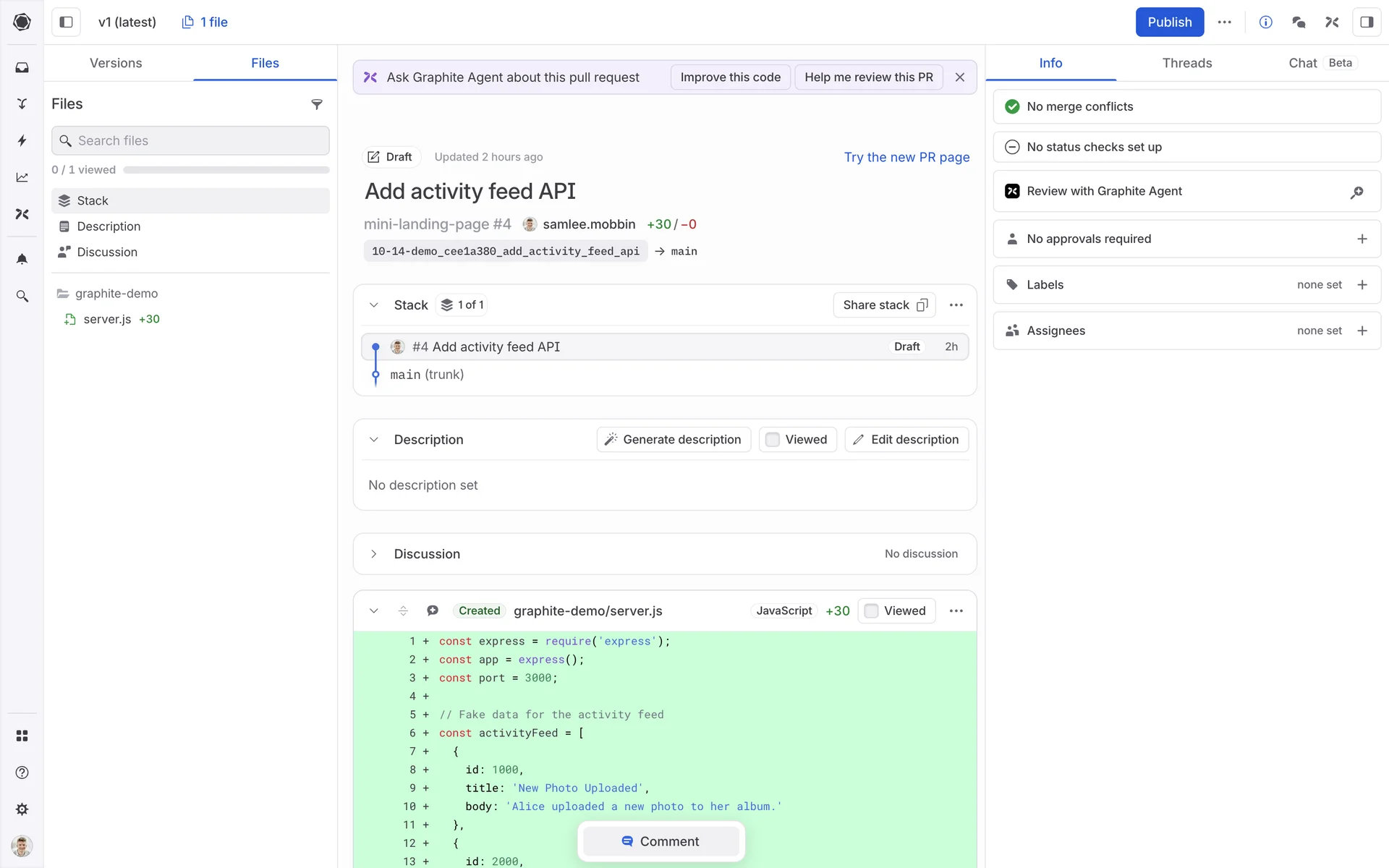Check the Viewed box for Description

773,440
